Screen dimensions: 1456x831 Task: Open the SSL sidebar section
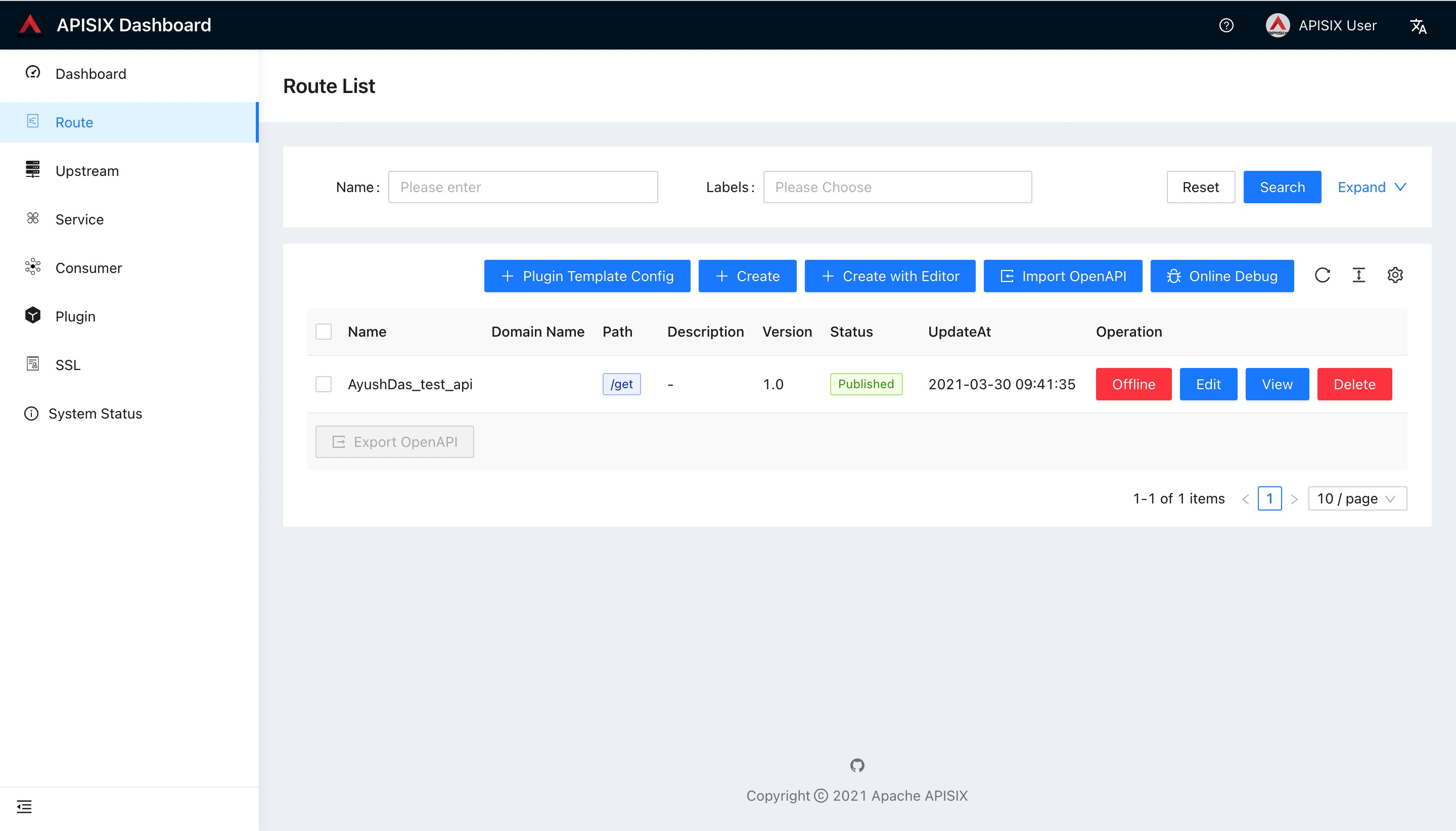tap(67, 364)
